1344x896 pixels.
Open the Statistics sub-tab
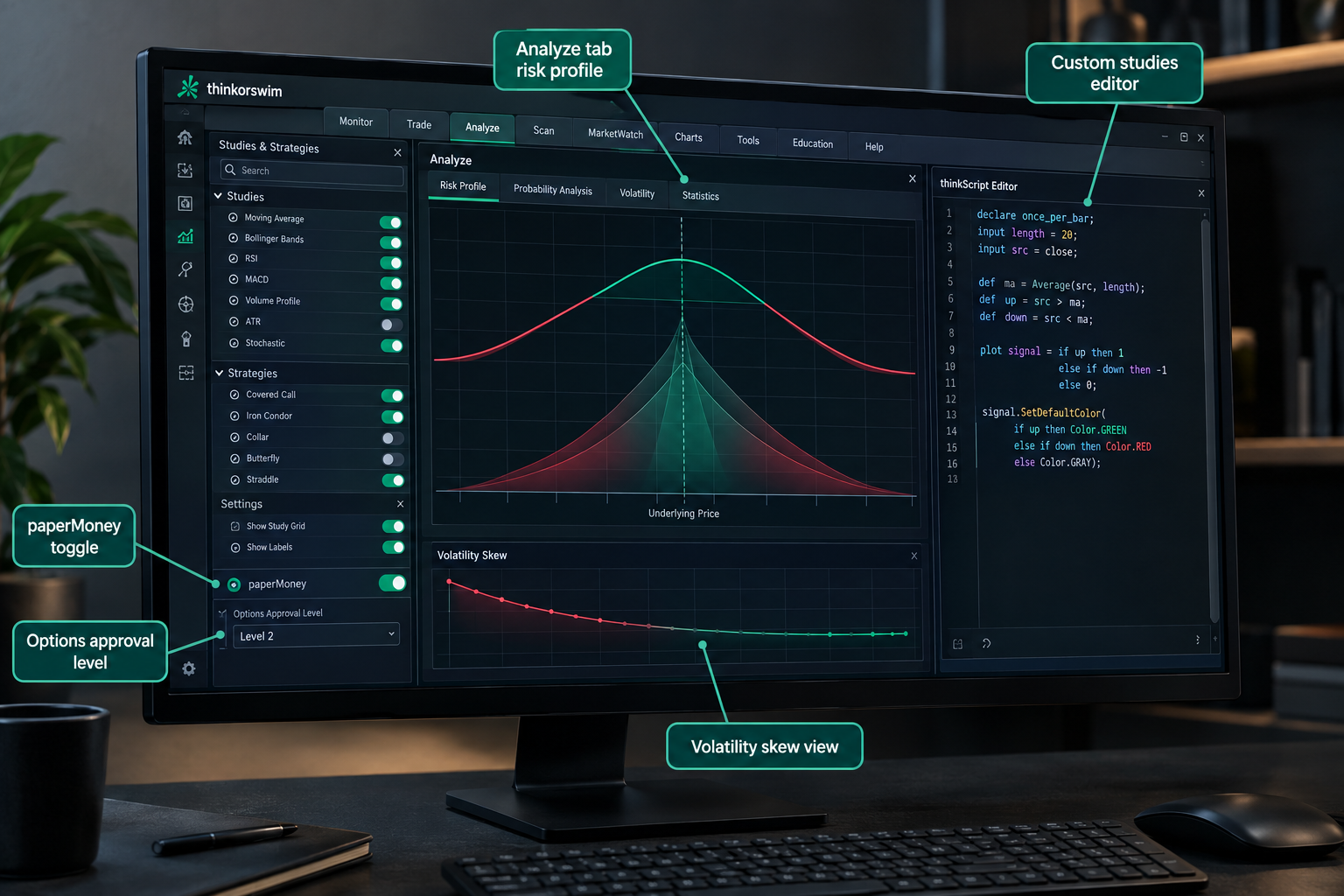coord(701,196)
